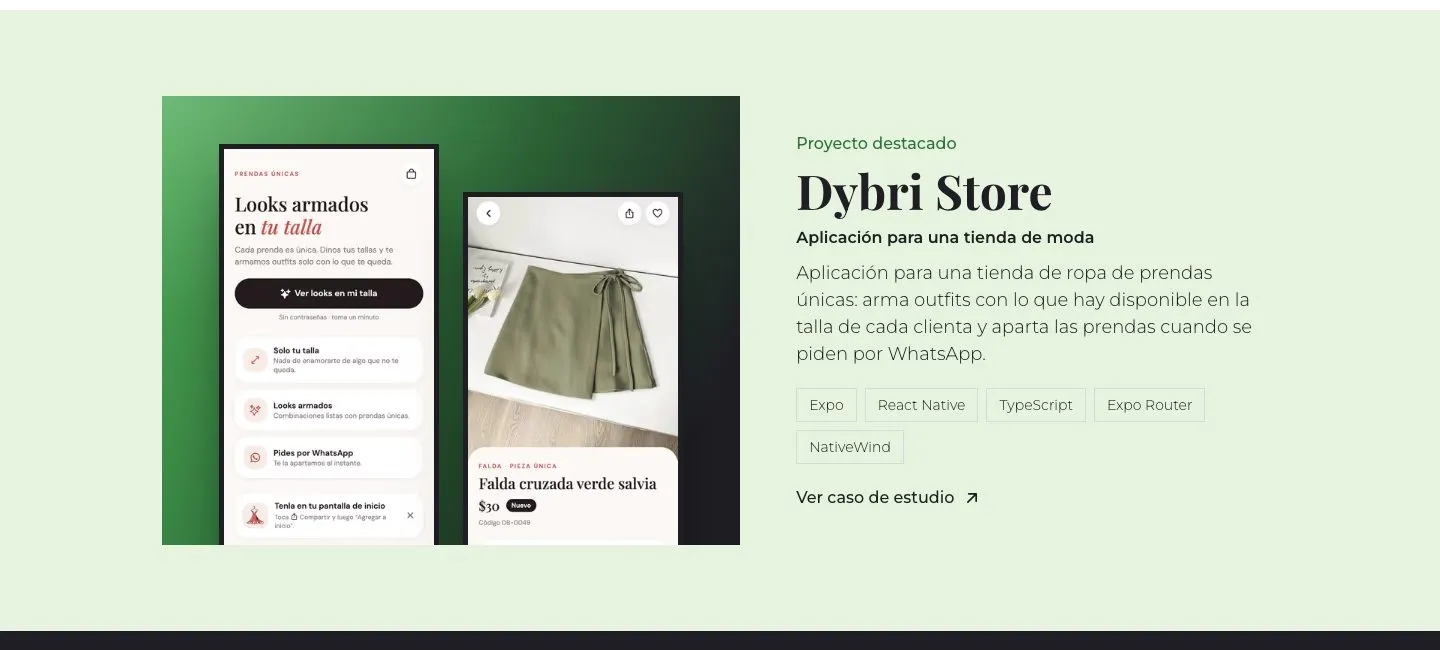Click the Solo tu talla resize icon
Screen dimensions: 1440x650
click(255, 360)
